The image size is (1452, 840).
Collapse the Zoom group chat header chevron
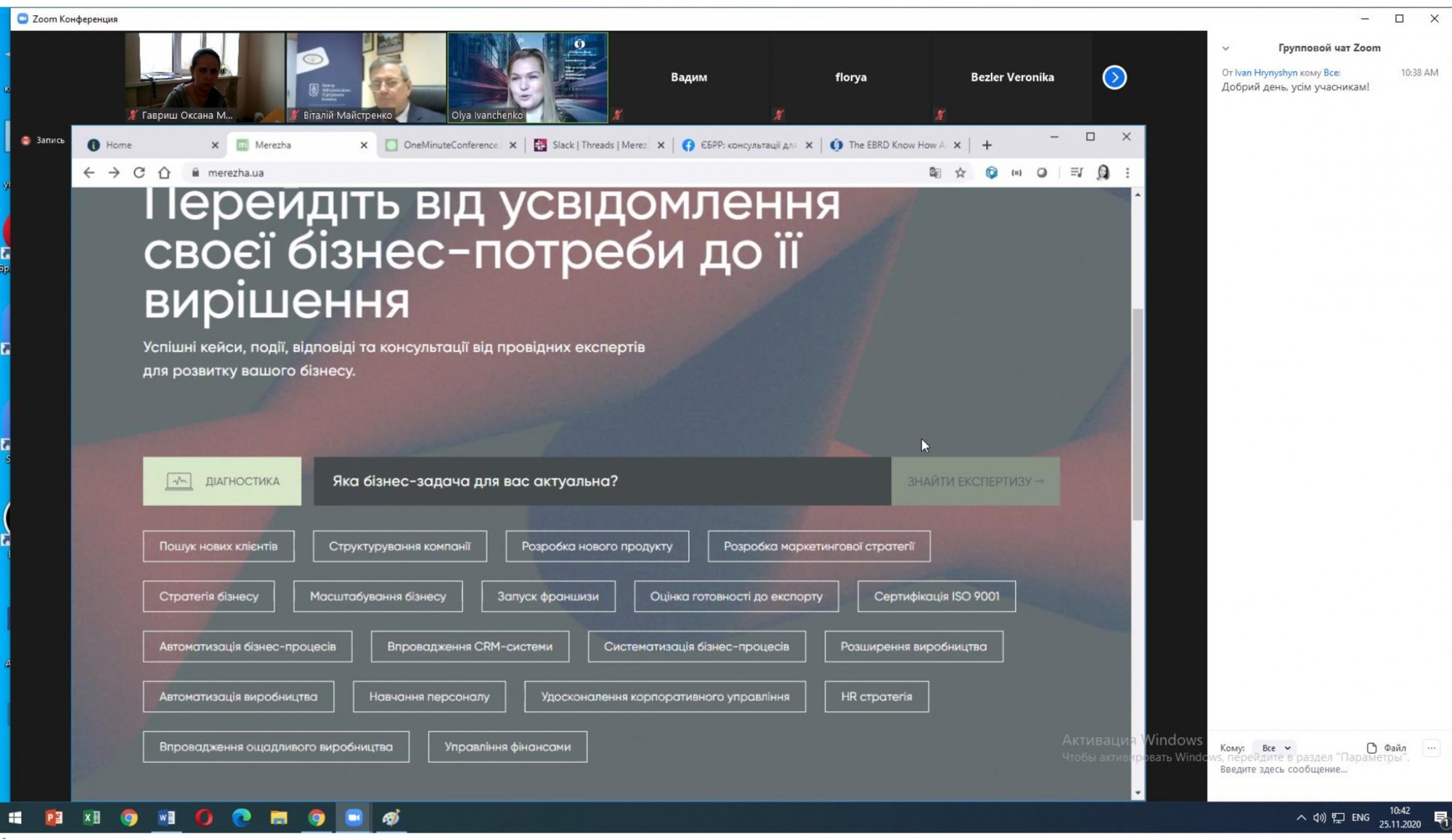1225,49
